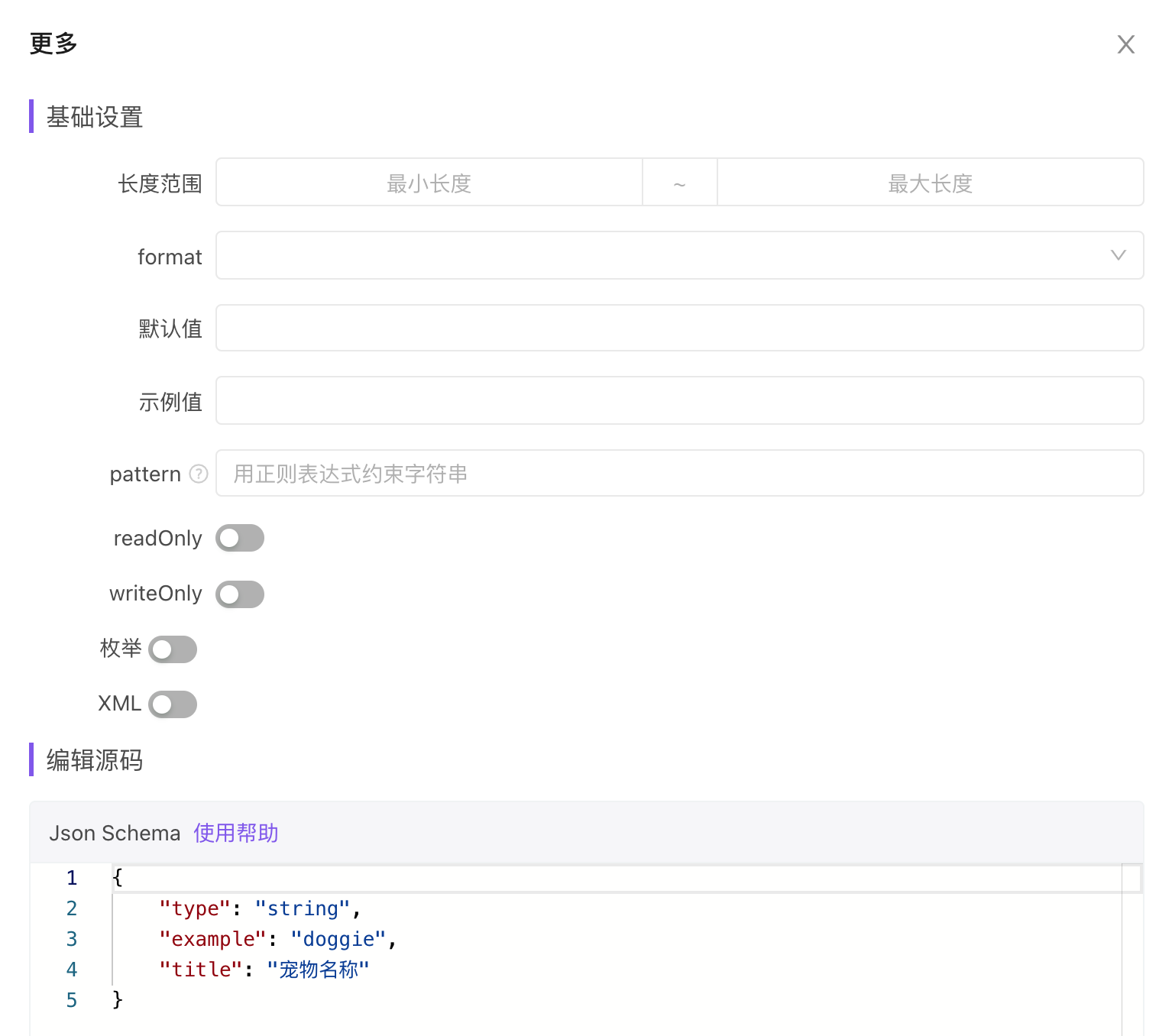
Task: Click the format dropdown chevron arrow
Action: (x=1118, y=255)
